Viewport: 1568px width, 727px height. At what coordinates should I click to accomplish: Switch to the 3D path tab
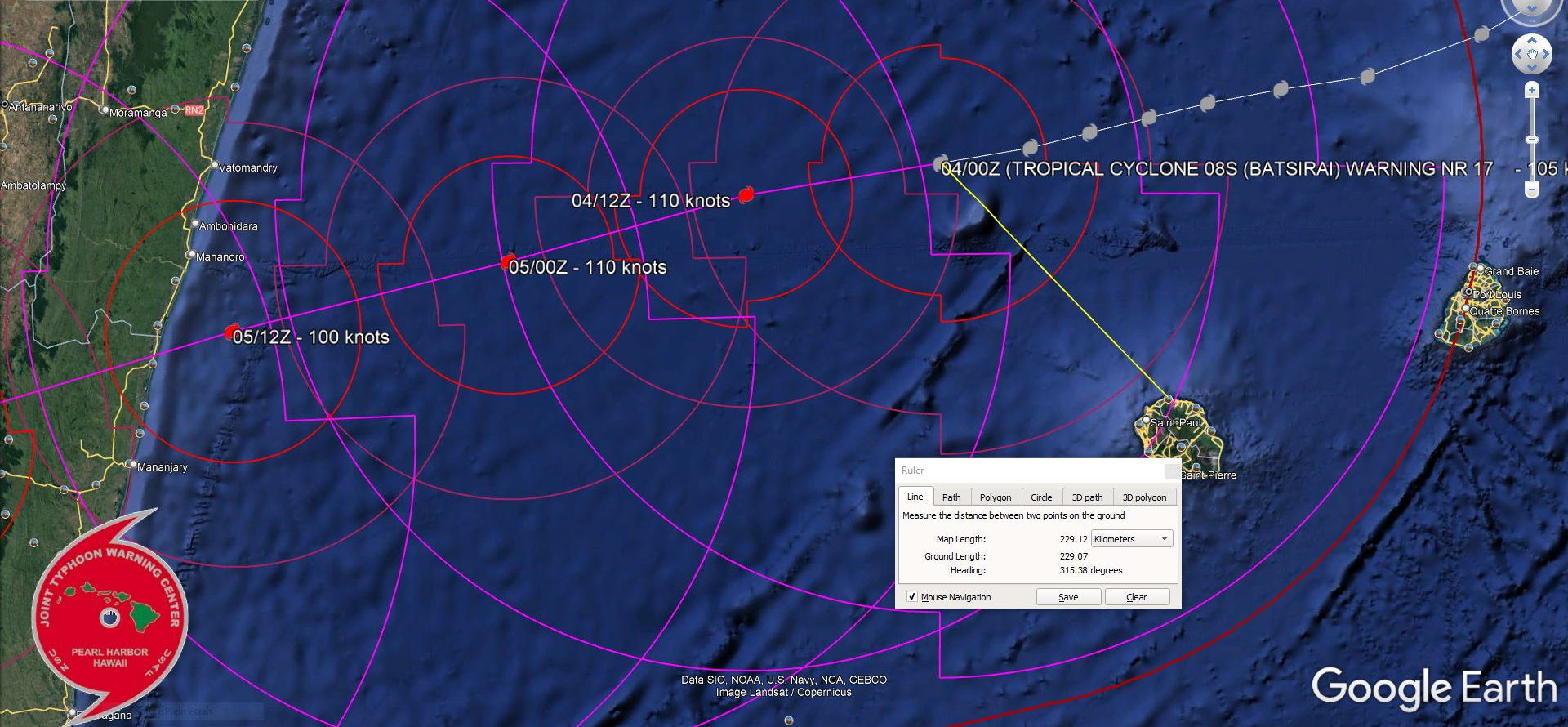pyautogui.click(x=1087, y=497)
